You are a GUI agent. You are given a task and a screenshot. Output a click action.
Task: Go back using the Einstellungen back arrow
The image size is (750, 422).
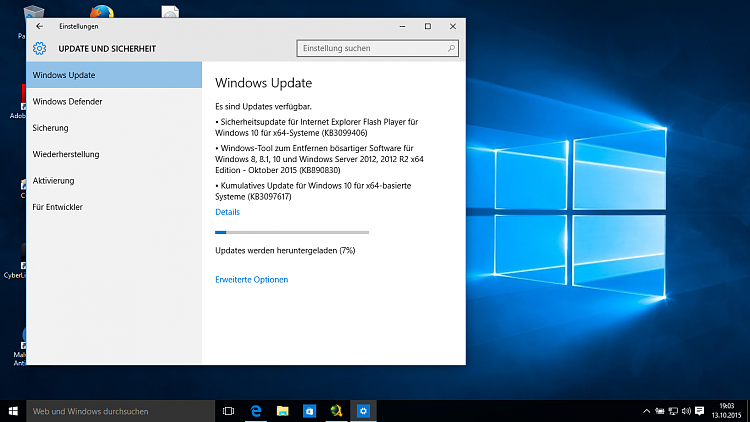tap(39, 26)
